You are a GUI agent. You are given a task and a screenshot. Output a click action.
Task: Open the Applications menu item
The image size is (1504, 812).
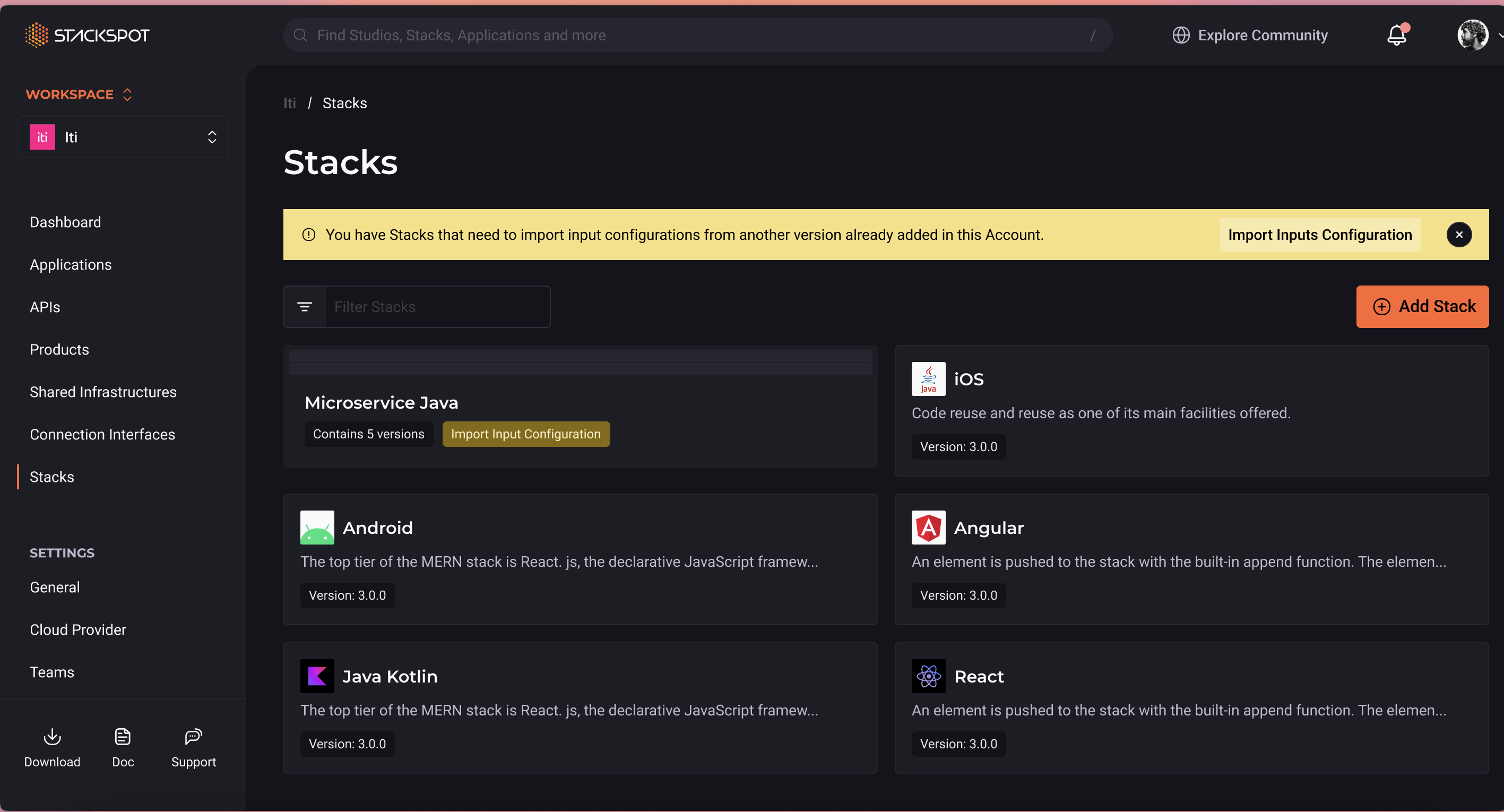pos(71,264)
